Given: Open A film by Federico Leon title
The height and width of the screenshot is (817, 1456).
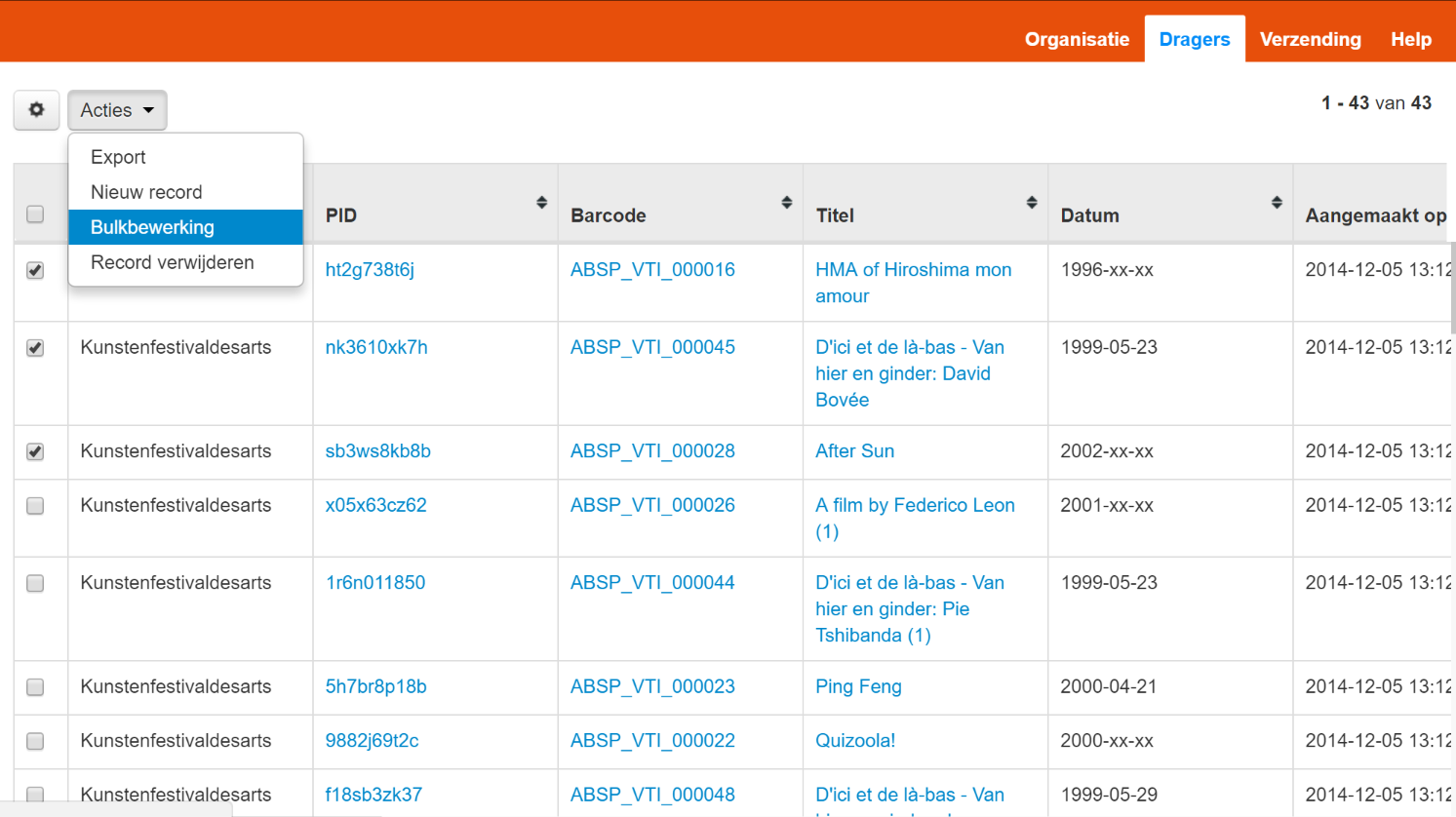Looking at the screenshot, I should (915, 518).
